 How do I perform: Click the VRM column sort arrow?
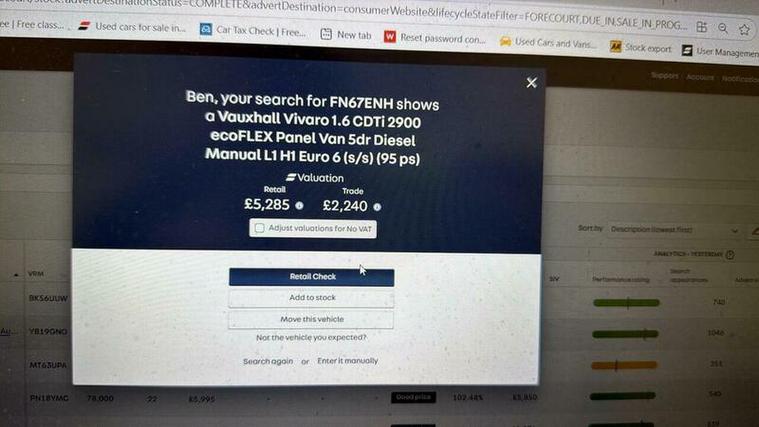click(16, 275)
